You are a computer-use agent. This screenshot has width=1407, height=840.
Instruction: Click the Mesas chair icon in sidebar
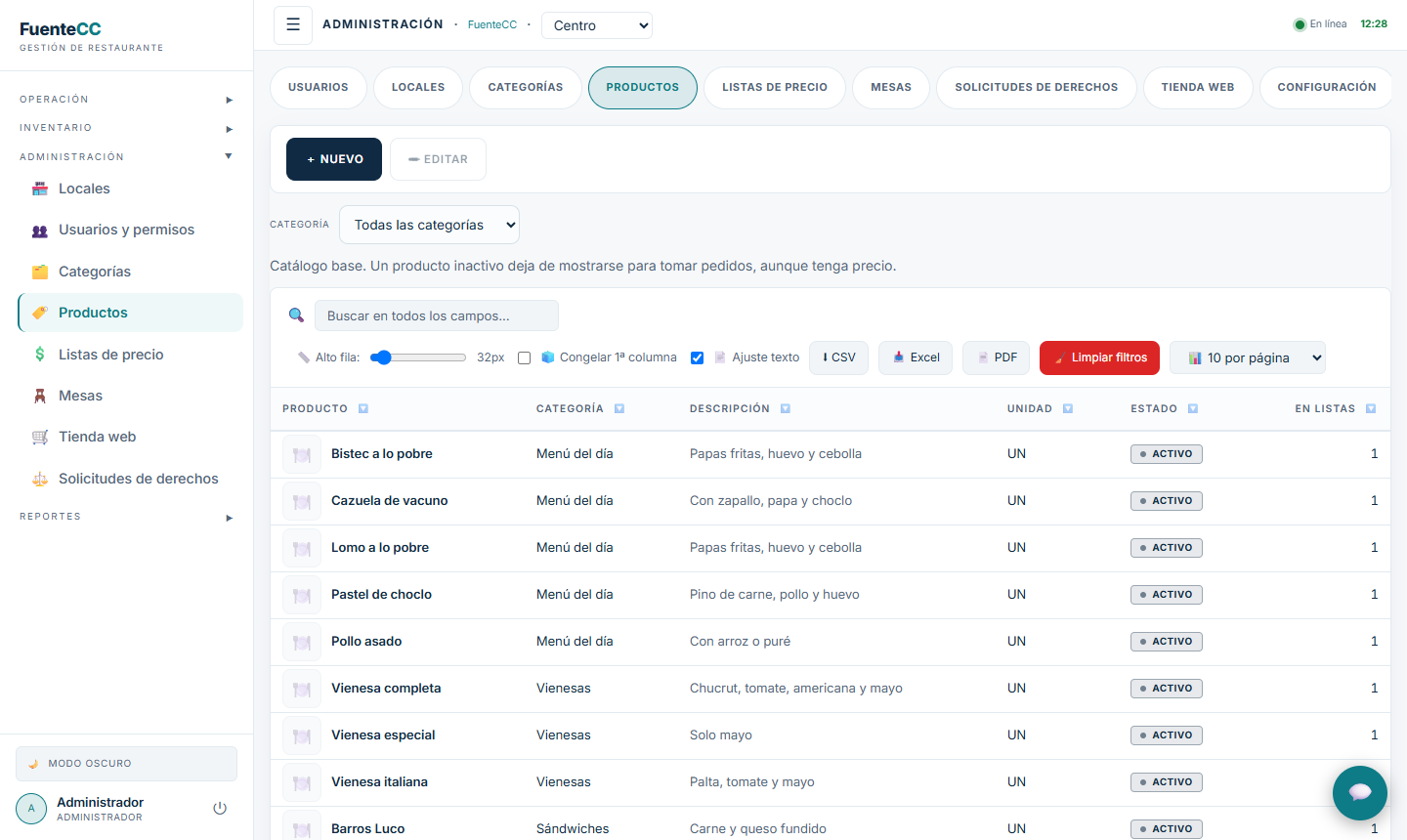pos(40,396)
